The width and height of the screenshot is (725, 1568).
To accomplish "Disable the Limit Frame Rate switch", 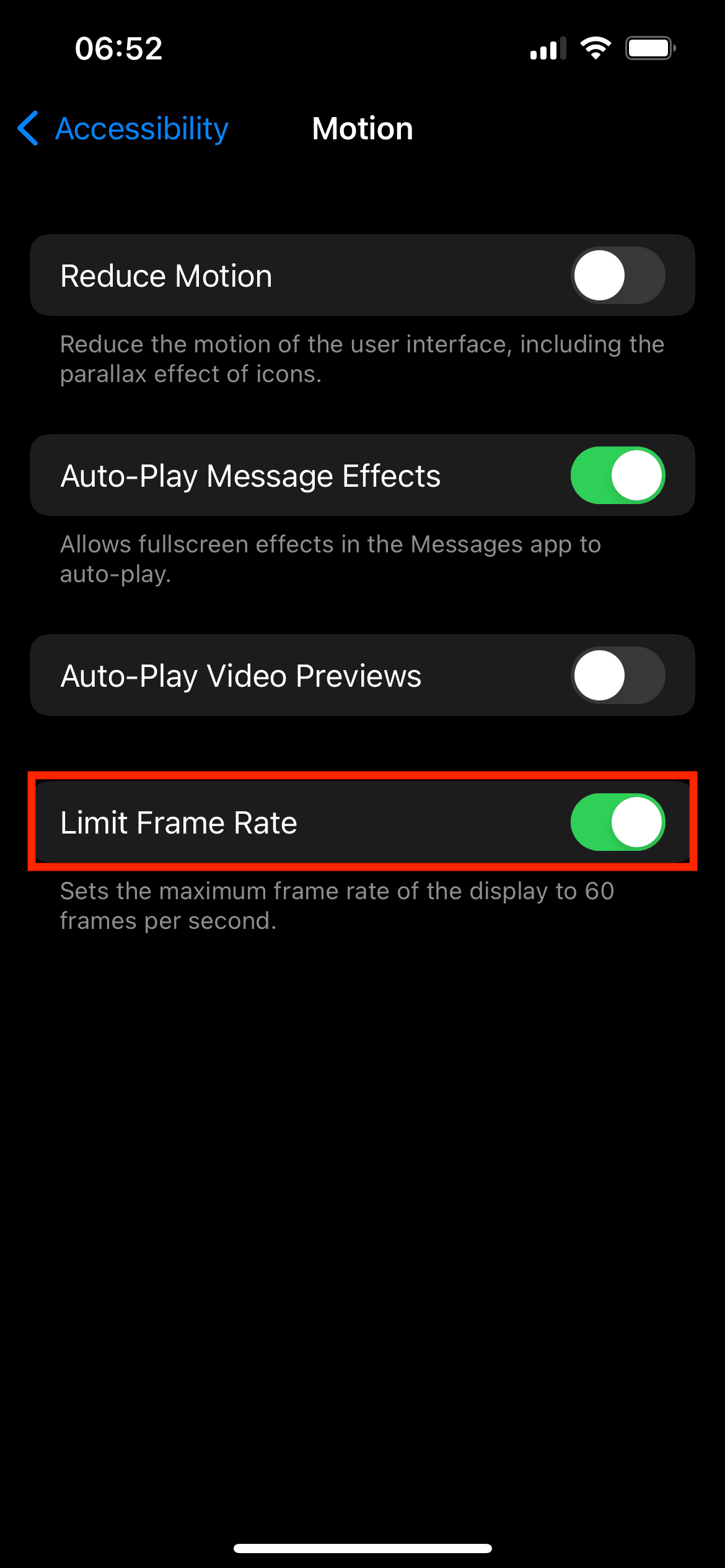I will (618, 822).
